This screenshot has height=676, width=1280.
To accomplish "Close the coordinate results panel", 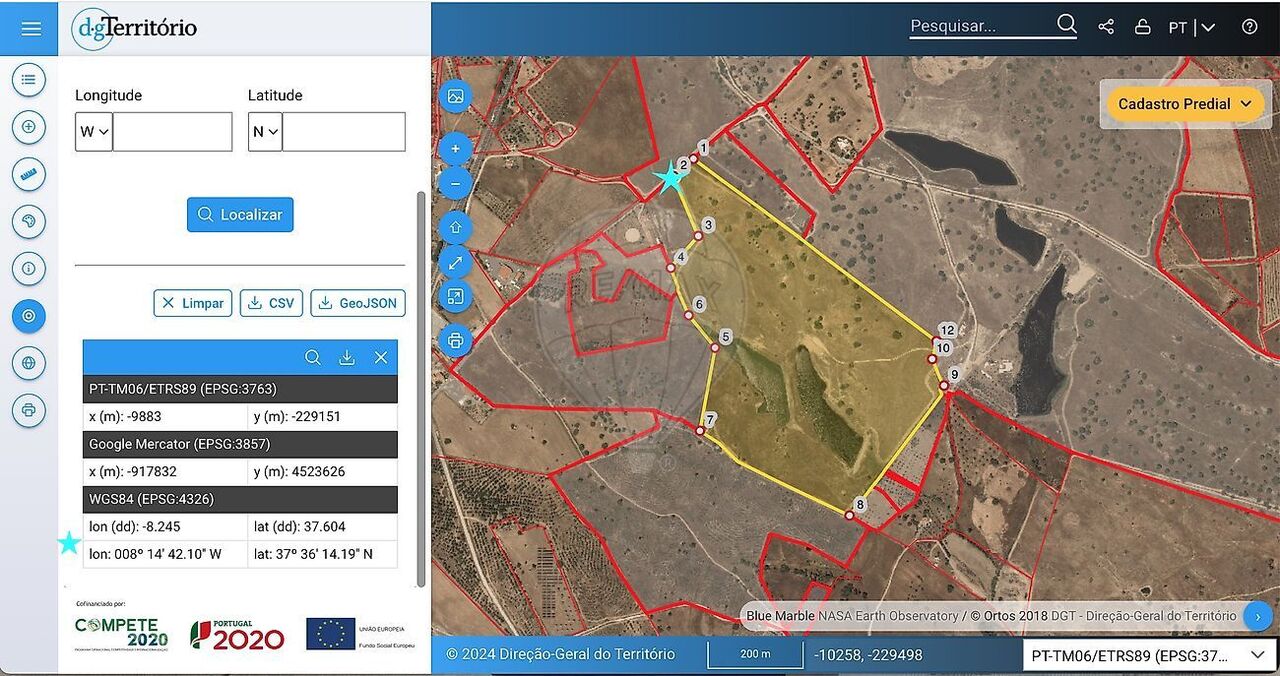I will coord(381,357).
